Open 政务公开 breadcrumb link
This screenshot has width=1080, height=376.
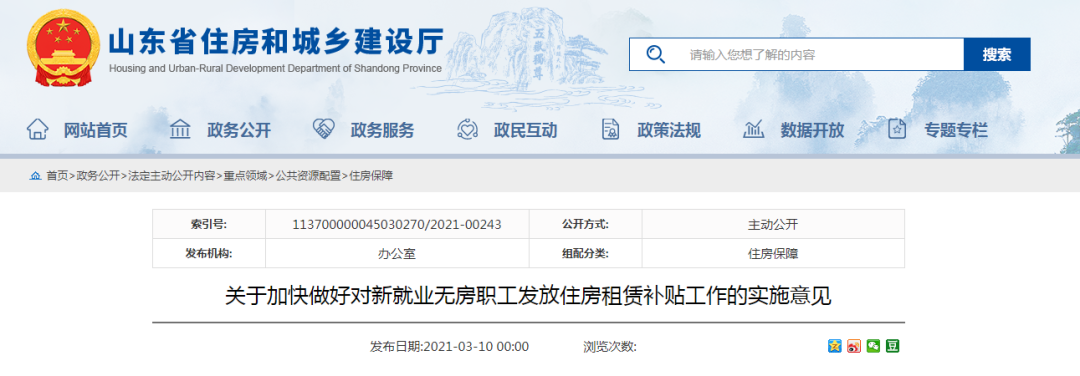[98, 176]
